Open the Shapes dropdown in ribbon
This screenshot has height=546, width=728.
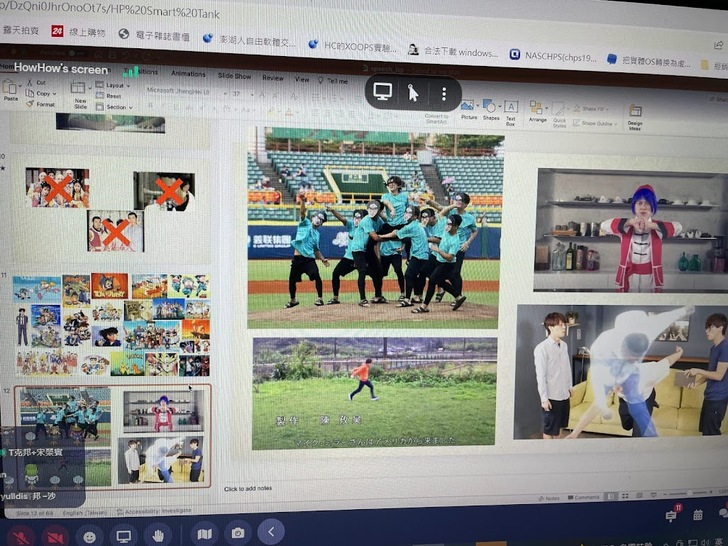pos(490,108)
